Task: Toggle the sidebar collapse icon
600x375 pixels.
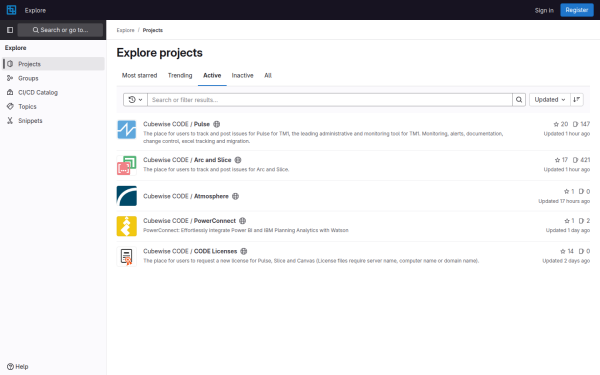Action: coord(10,30)
